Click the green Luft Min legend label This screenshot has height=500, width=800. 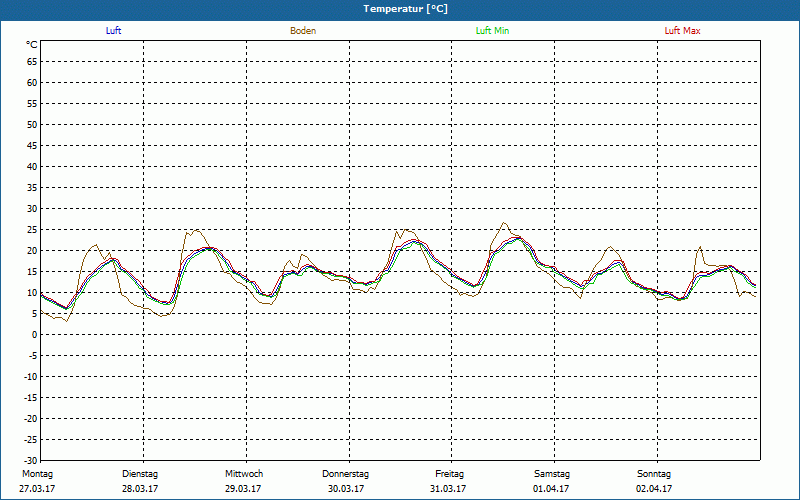coord(492,31)
